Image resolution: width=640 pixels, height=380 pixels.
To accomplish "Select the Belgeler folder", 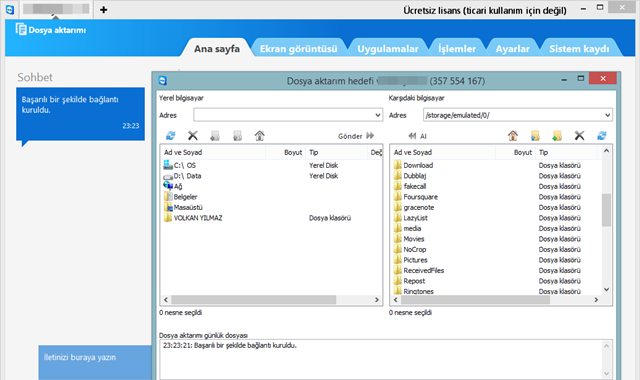I will pyautogui.click(x=181, y=197).
